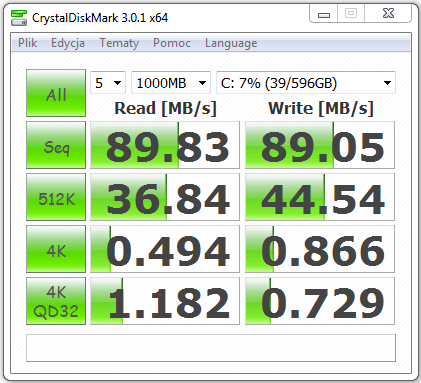
Task: Open the Plik menu
Action: pos(27,43)
